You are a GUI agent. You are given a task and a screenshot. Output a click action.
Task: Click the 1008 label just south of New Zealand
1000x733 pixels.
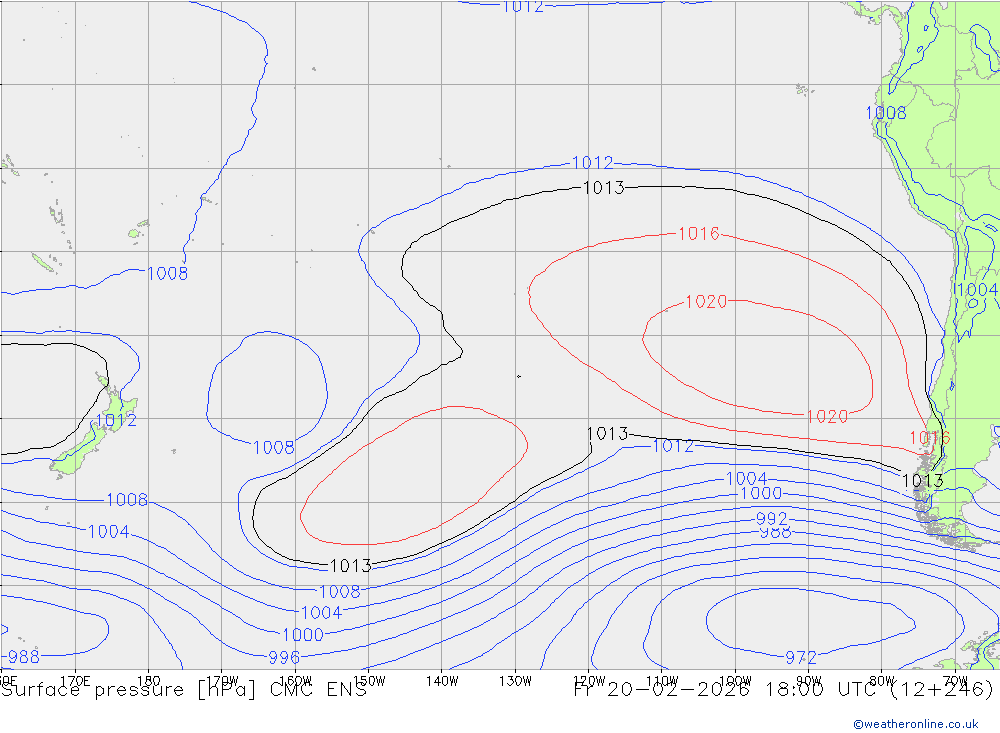[127, 500]
